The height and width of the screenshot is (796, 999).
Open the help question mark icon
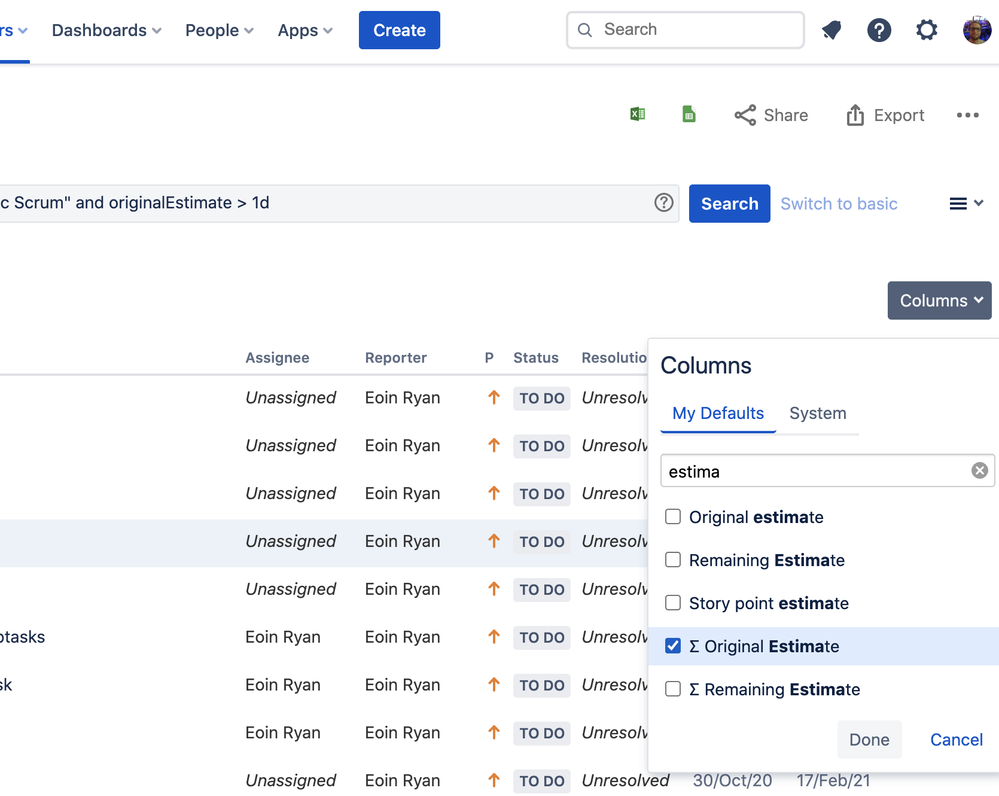pyautogui.click(x=879, y=30)
